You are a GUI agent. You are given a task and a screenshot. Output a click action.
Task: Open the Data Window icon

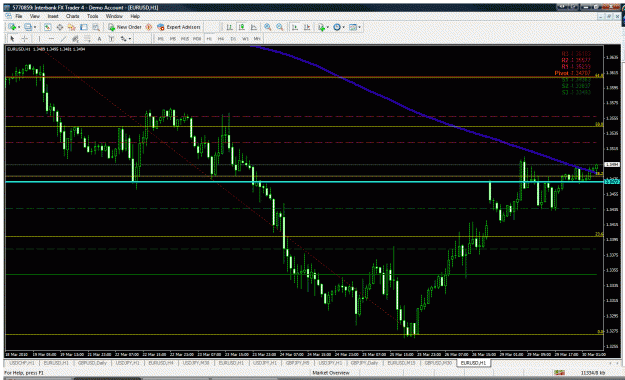[x=60, y=27]
